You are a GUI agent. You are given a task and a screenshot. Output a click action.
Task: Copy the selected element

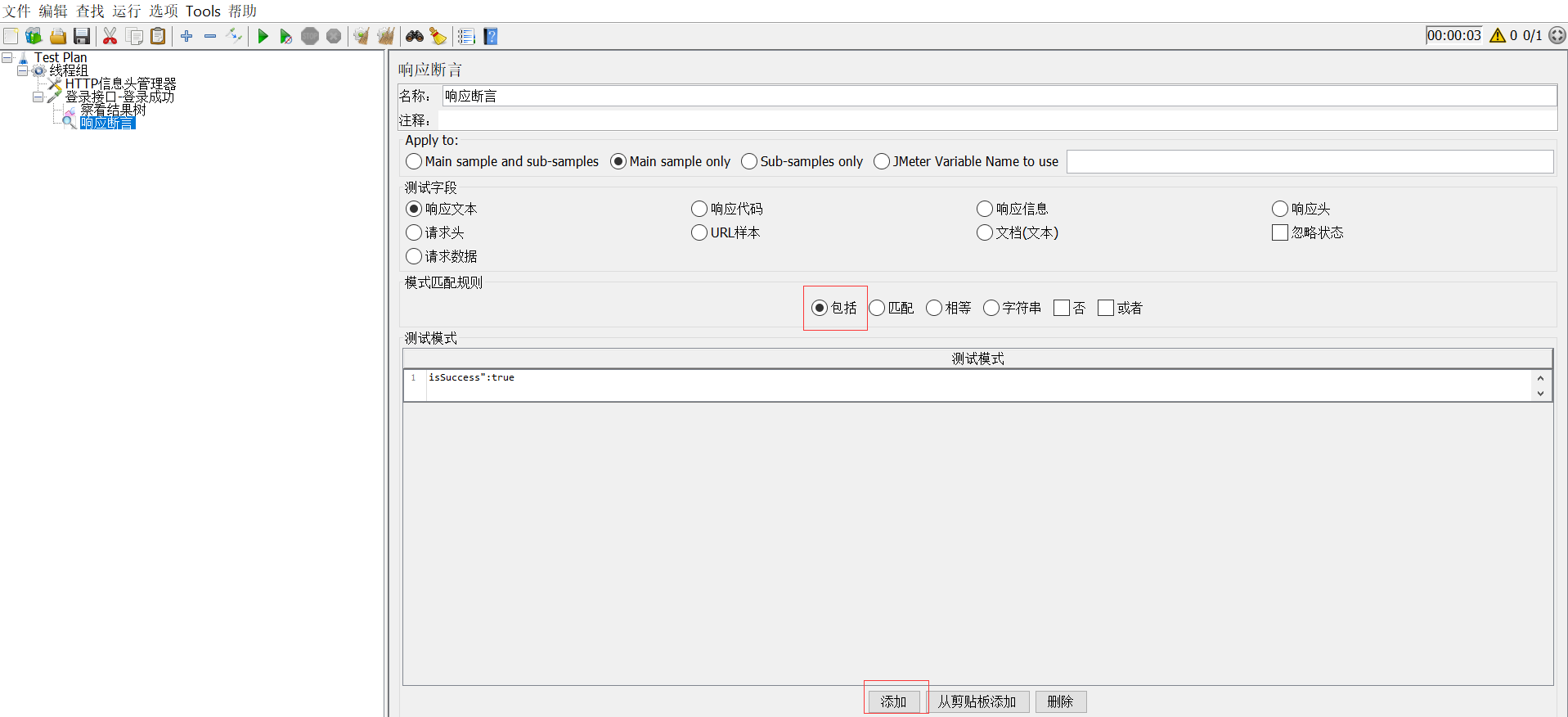coord(134,36)
